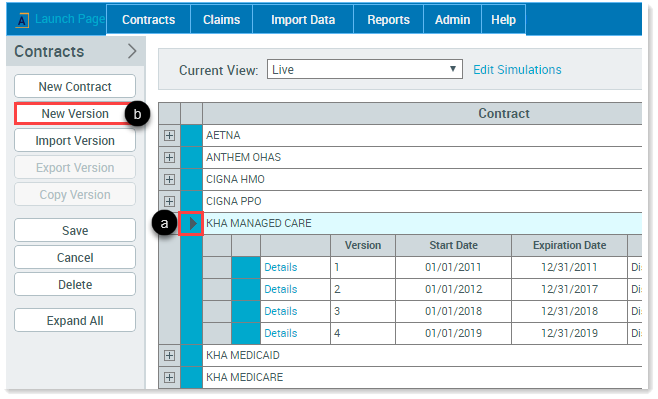Click expiration date 12/31/2017
658x399 pixels.
tap(569, 289)
